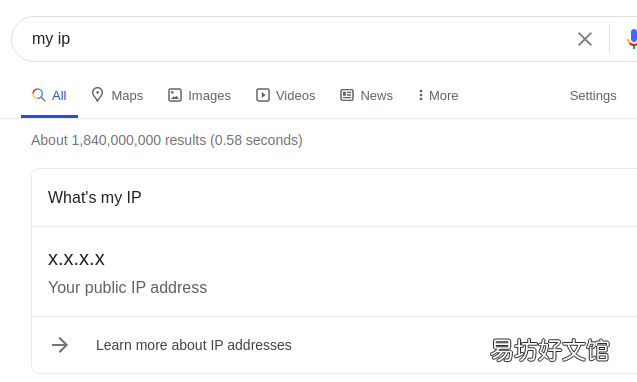637x382 pixels.
Task: Open the Settings menu
Action: 593,96
